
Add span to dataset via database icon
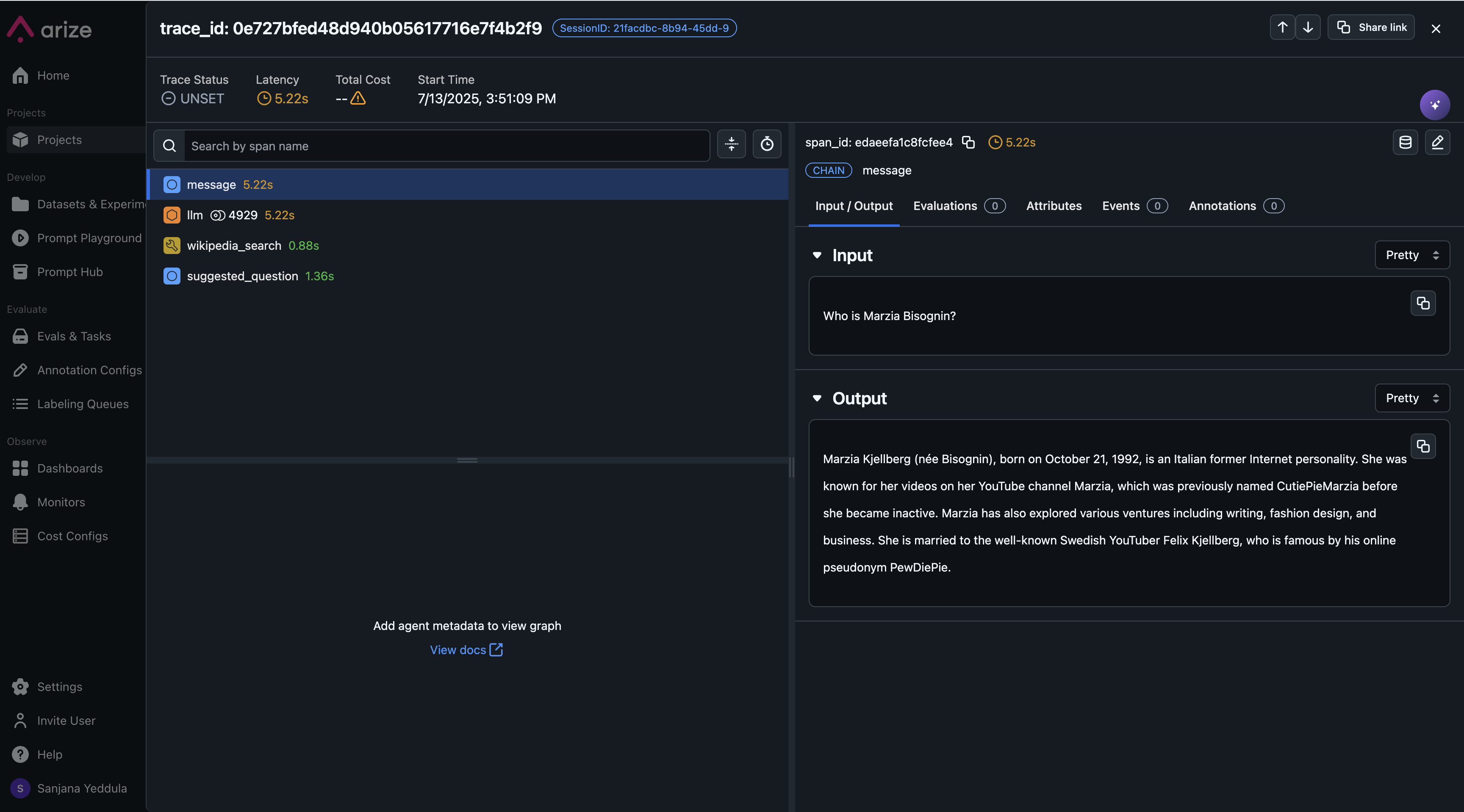(1405, 142)
